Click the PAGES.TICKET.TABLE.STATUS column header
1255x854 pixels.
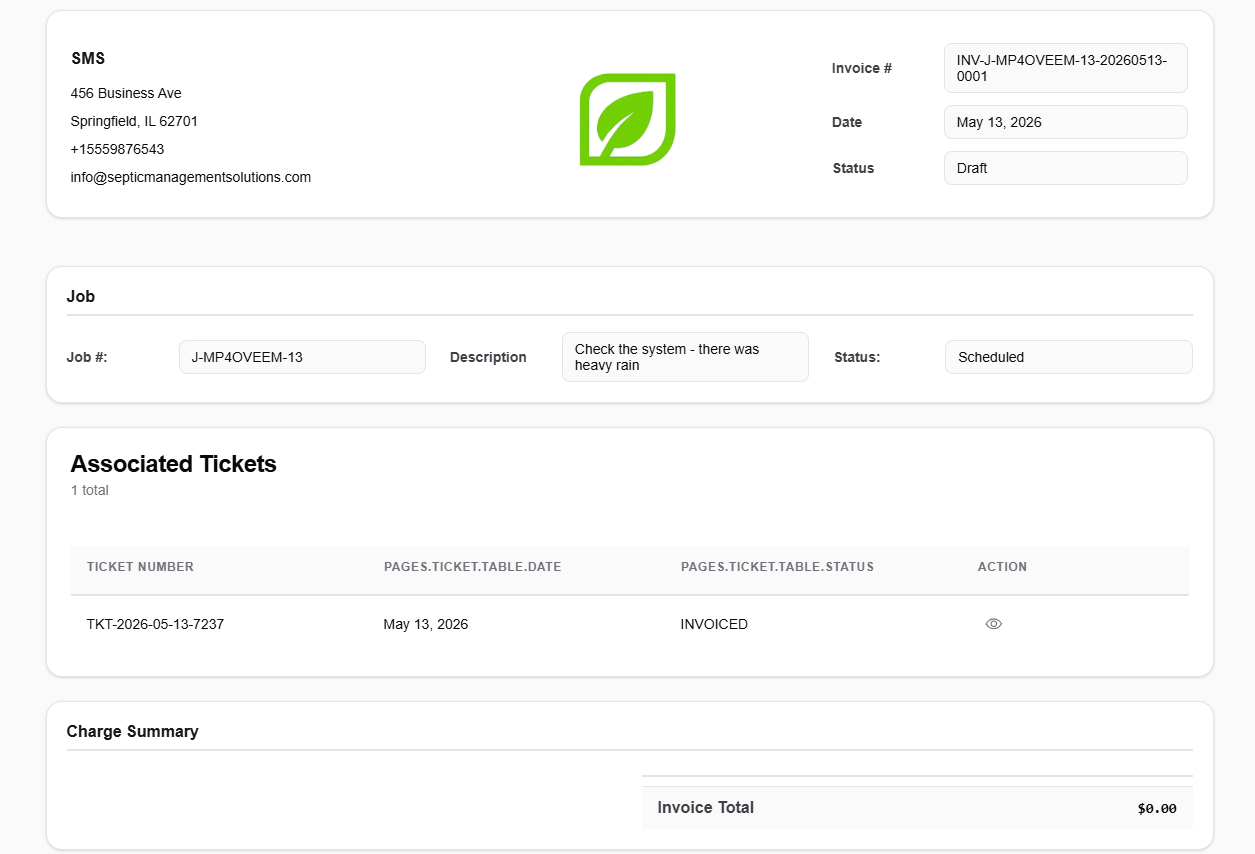(x=777, y=567)
